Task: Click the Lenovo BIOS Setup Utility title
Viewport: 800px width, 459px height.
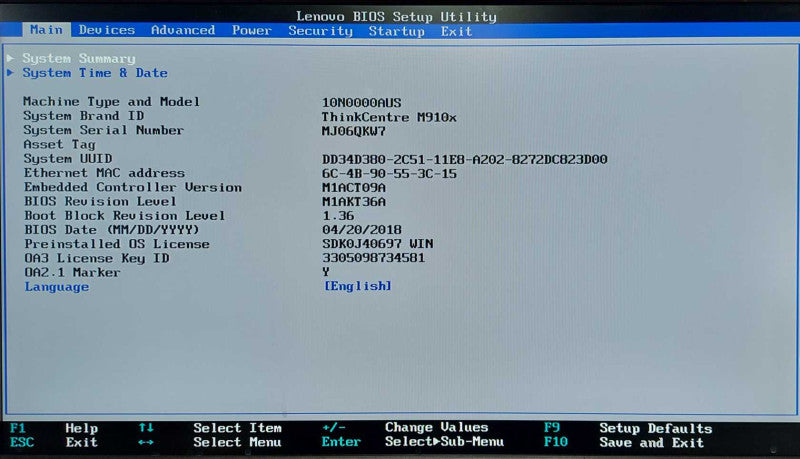Action: [x=396, y=17]
